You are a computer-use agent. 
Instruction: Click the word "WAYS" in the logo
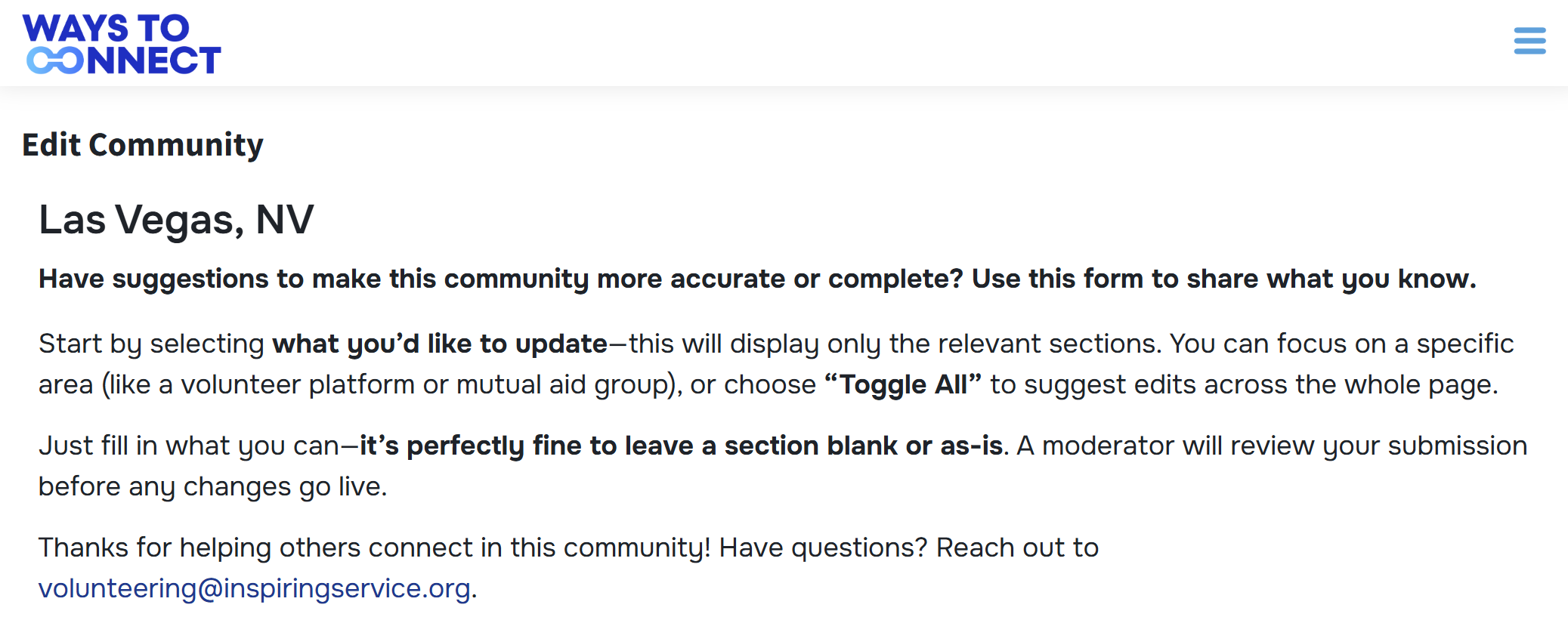point(75,29)
